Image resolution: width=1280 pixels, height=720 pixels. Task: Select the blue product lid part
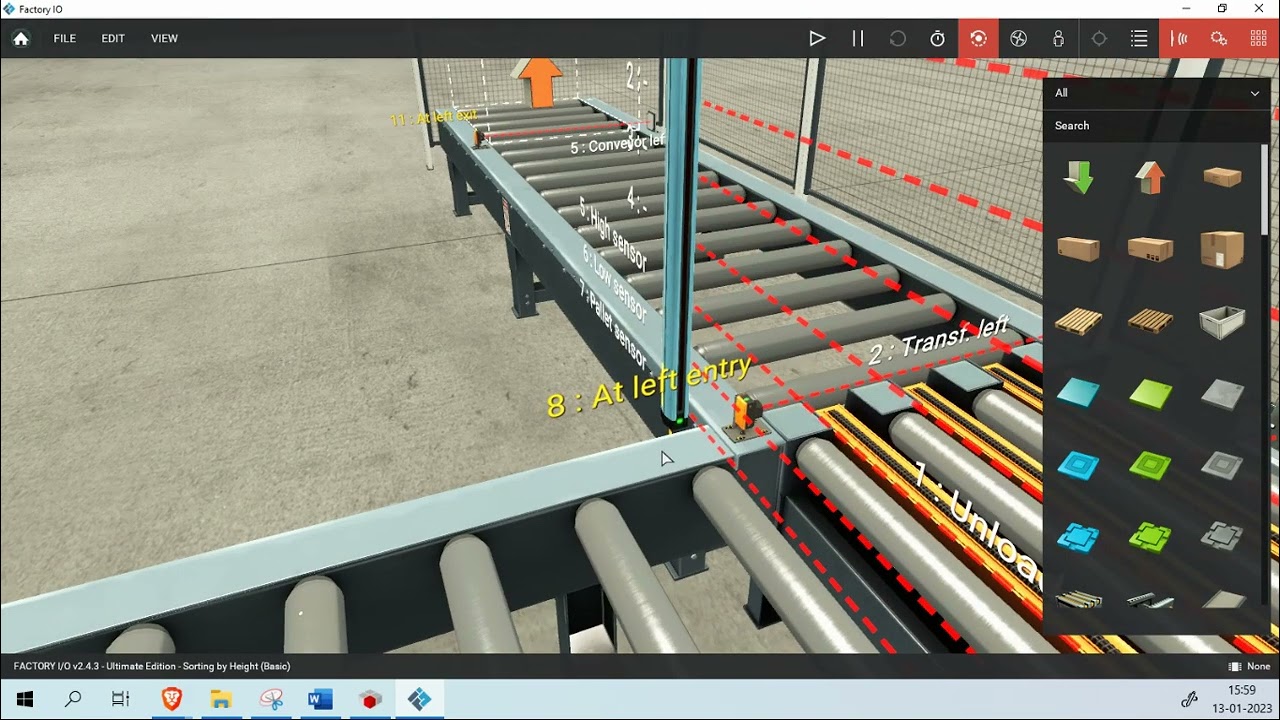[1078, 537]
